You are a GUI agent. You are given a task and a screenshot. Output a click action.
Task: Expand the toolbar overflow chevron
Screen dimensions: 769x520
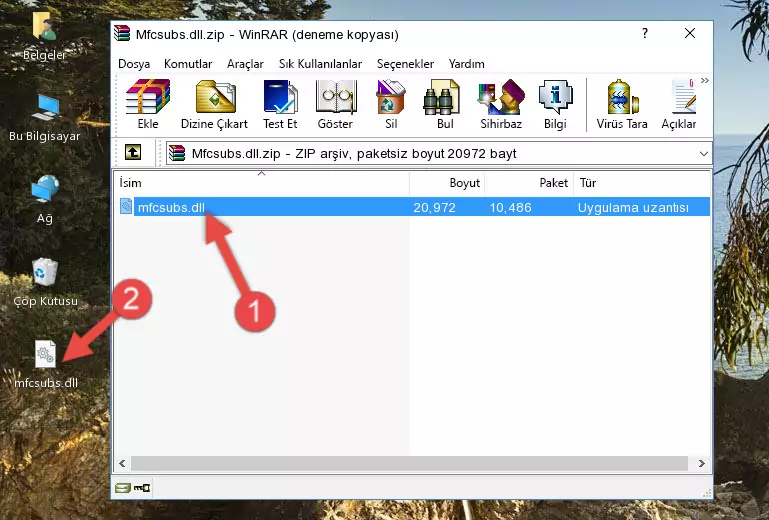click(705, 81)
